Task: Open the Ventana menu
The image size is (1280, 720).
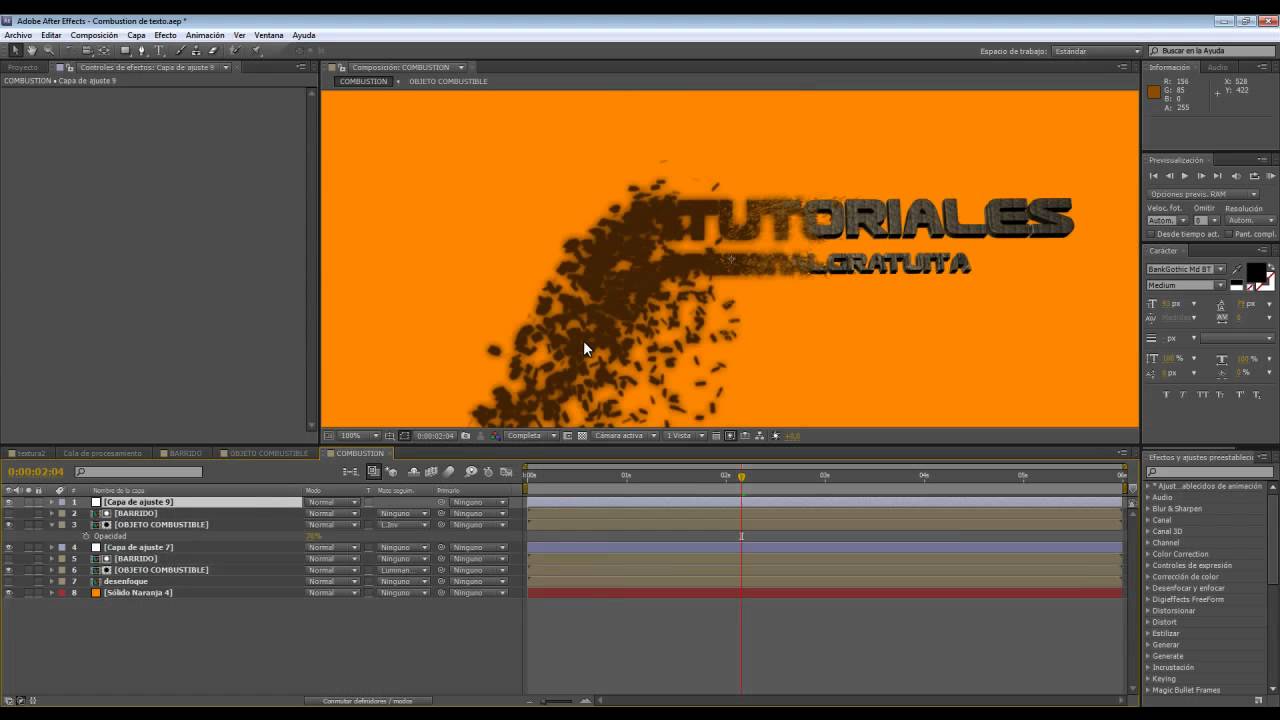Action: pos(268,35)
